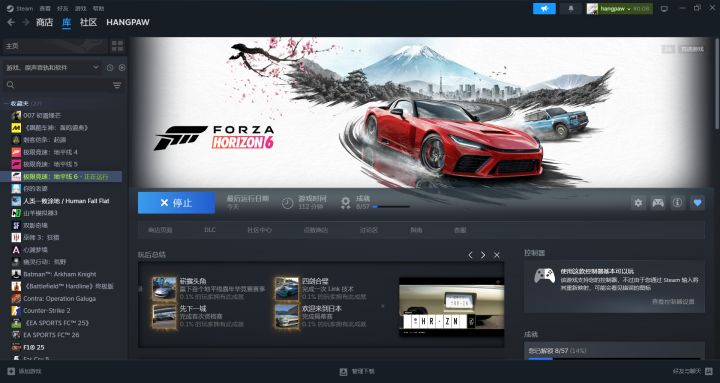
Task: Switch to the grid collections view icon
Action: pos(118,46)
